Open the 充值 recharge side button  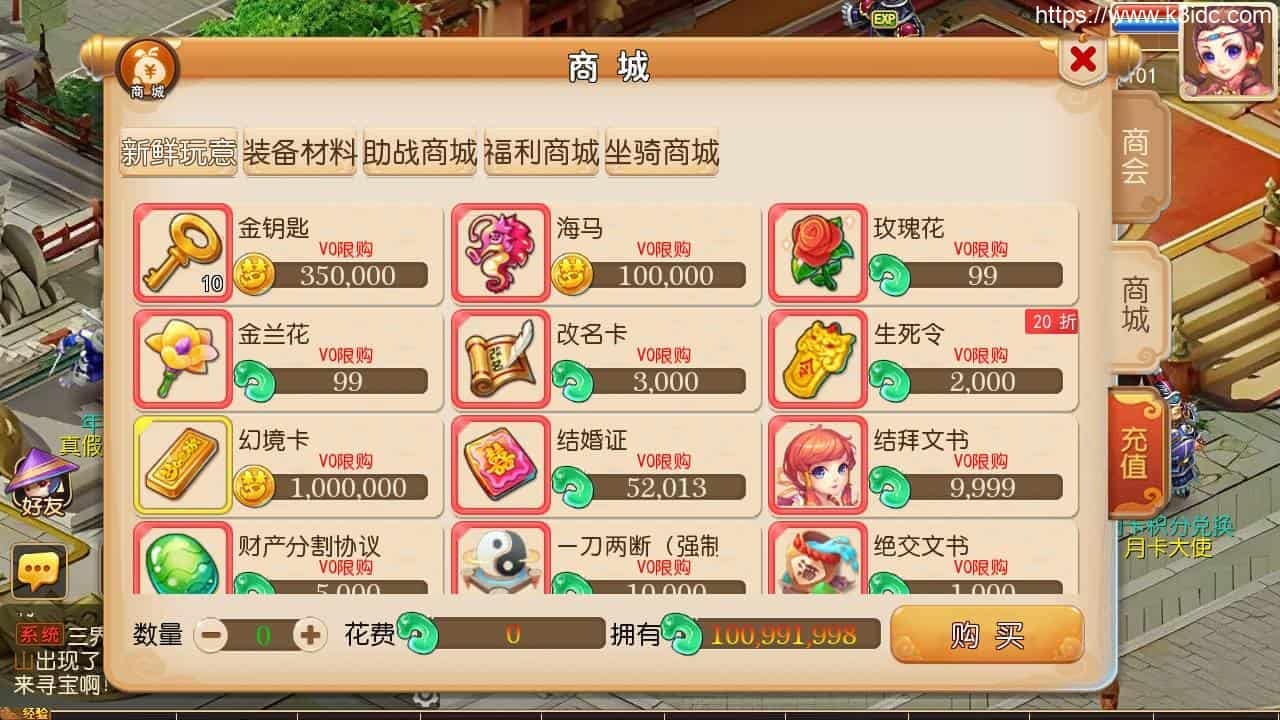[1135, 450]
